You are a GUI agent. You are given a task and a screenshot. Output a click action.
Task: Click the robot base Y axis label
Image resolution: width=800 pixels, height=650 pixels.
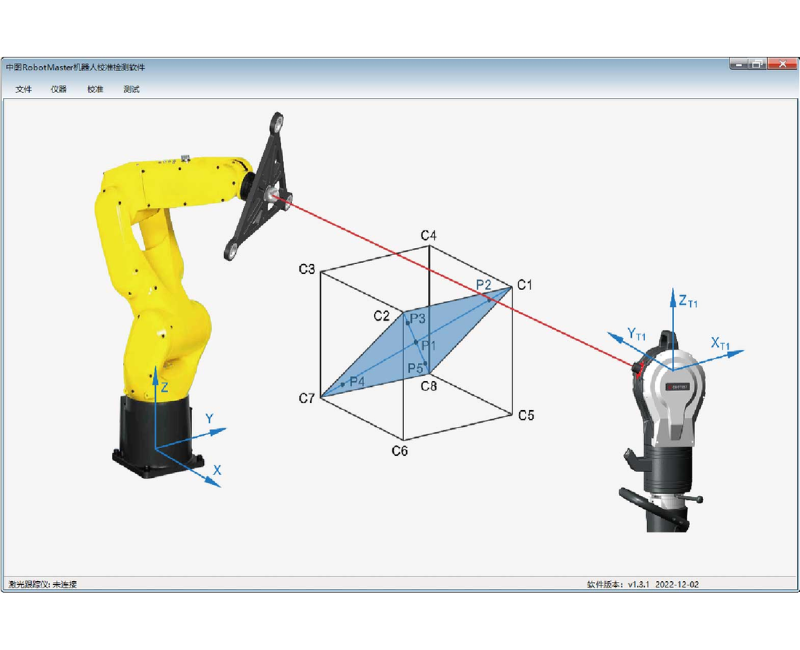tap(209, 419)
